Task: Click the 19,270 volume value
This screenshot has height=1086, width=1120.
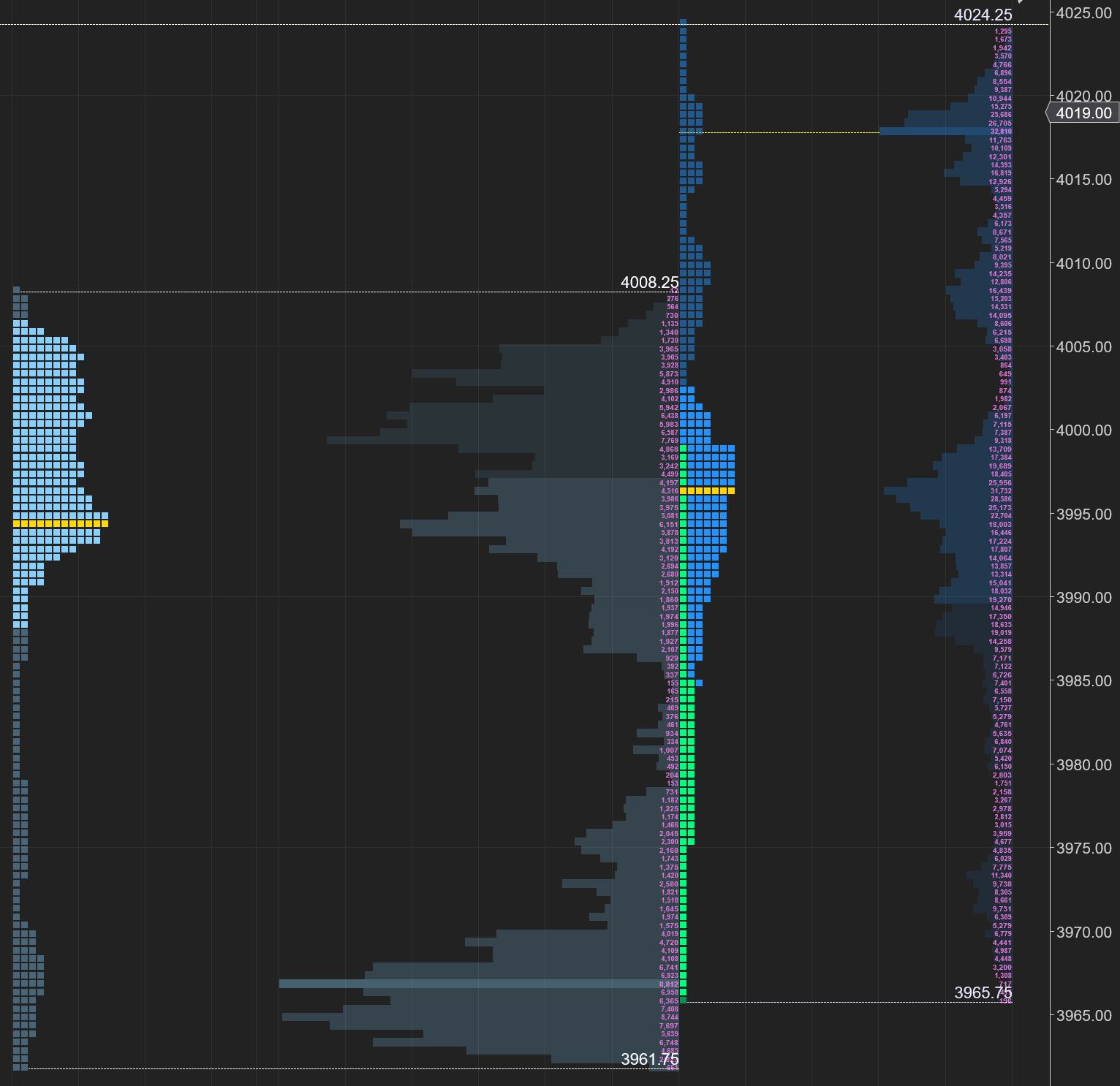Action: 1001,600
